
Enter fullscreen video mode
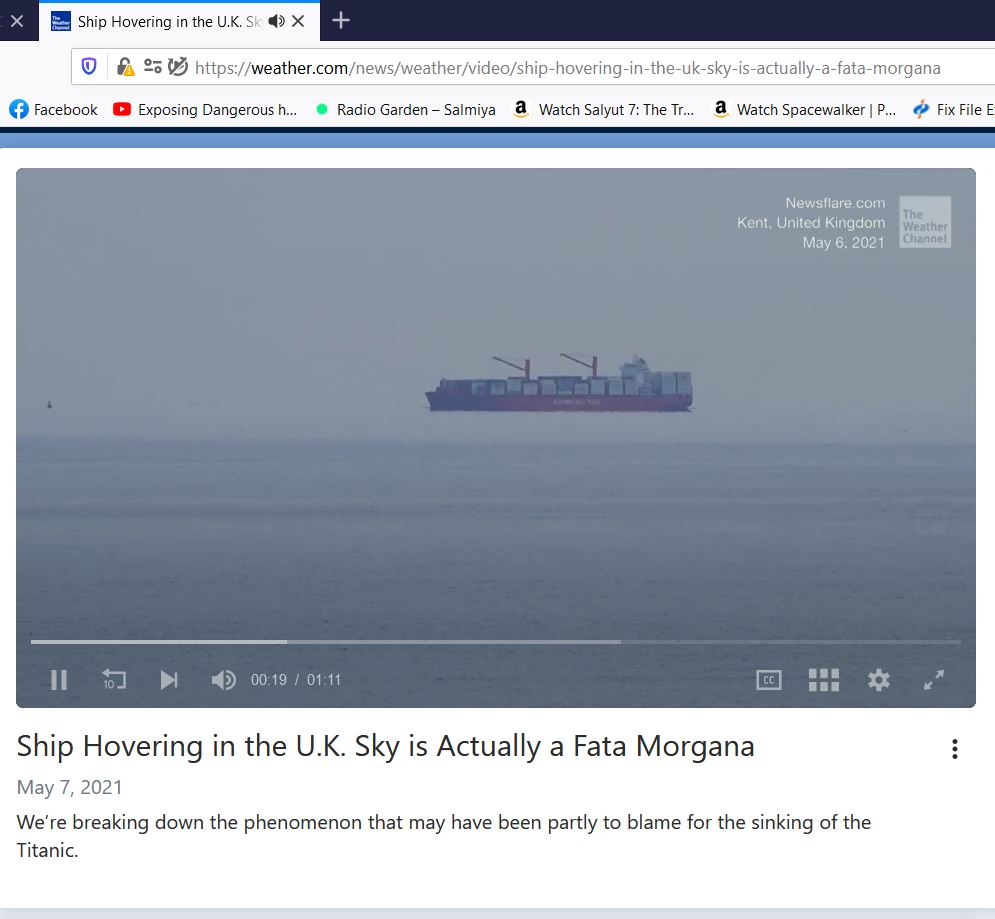click(x=933, y=680)
